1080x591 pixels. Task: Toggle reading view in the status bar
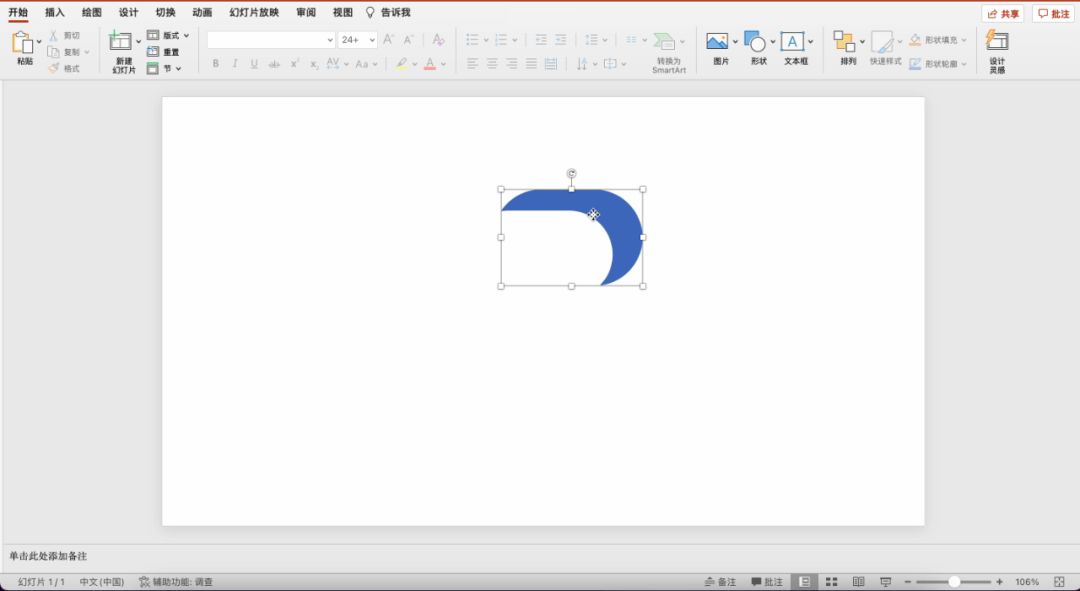click(x=858, y=582)
